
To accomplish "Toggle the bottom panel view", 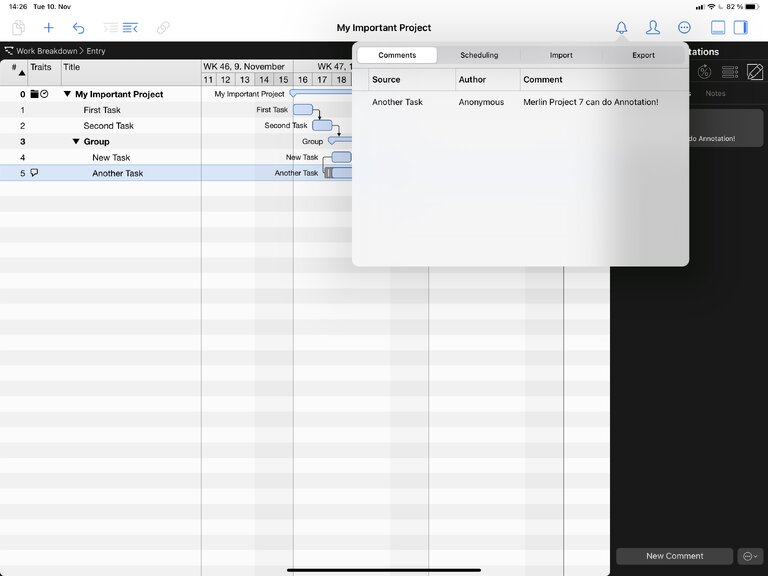I will point(717,28).
